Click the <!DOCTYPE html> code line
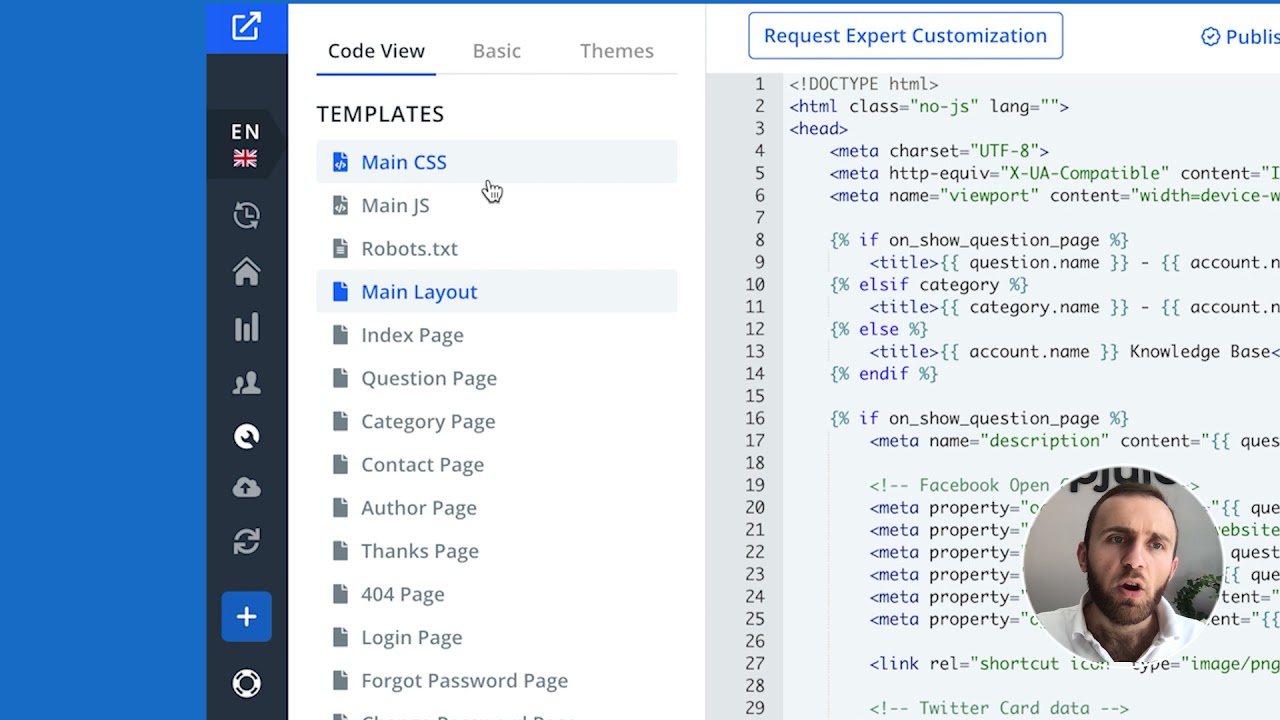 tap(863, 84)
